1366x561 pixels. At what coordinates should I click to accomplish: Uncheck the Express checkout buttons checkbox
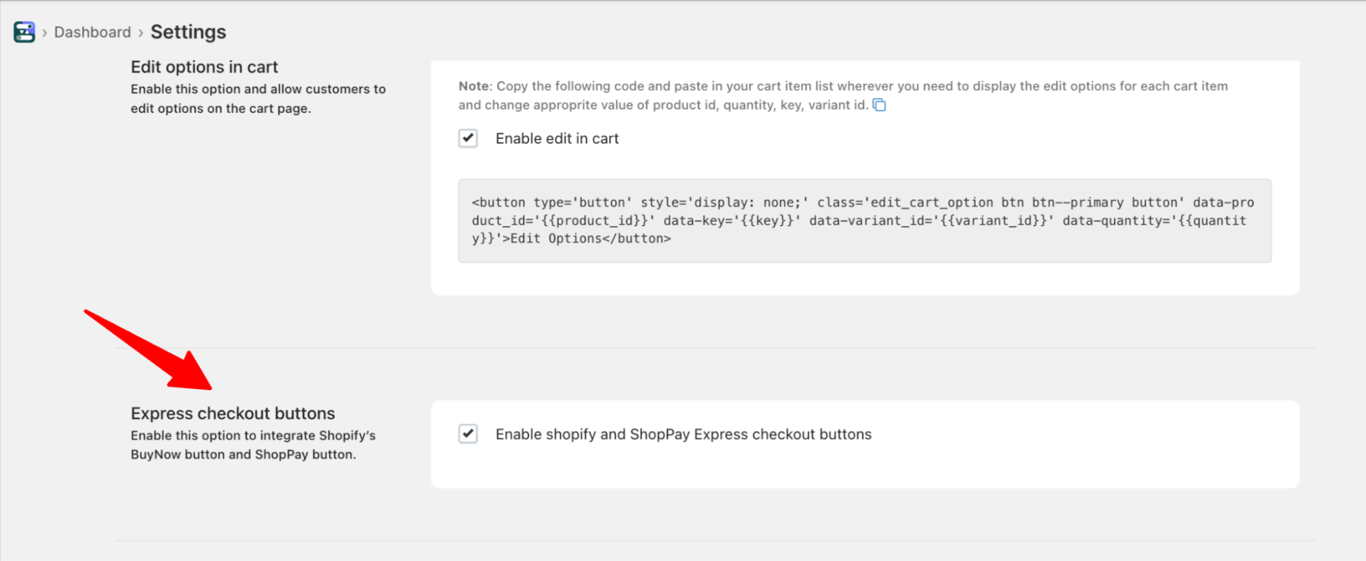(x=468, y=434)
